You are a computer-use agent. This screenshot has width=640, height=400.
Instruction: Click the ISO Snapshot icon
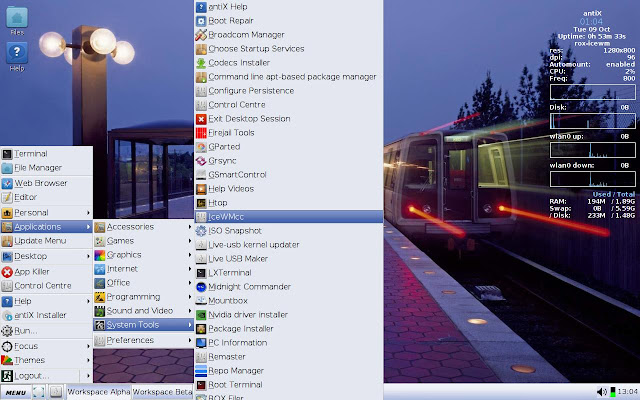201,231
